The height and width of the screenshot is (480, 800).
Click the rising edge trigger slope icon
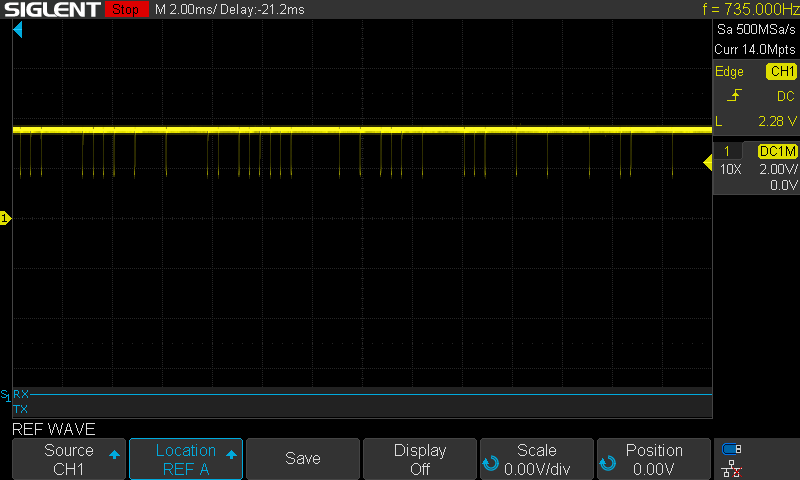tap(734, 95)
